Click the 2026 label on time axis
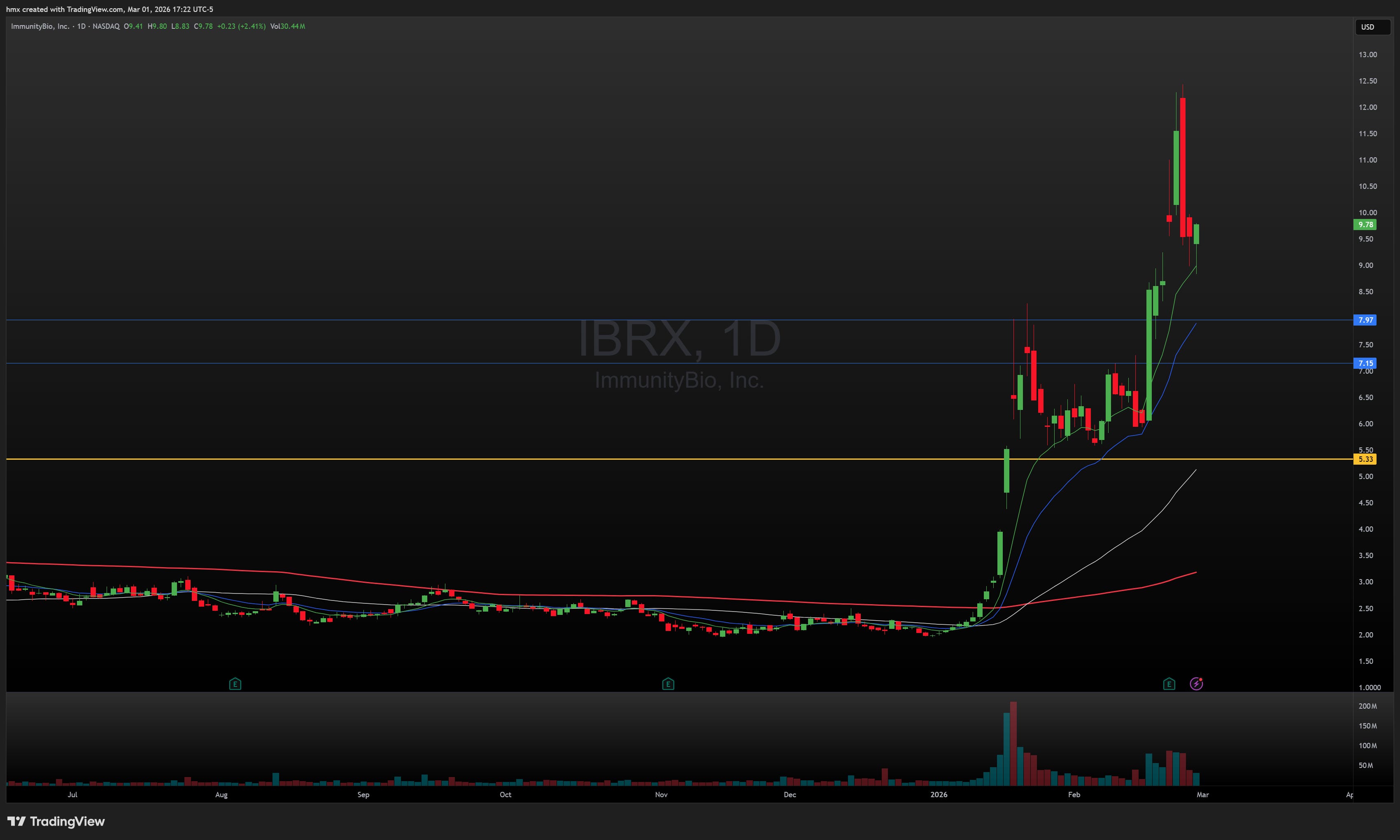This screenshot has width=1400, height=840. coord(939,794)
